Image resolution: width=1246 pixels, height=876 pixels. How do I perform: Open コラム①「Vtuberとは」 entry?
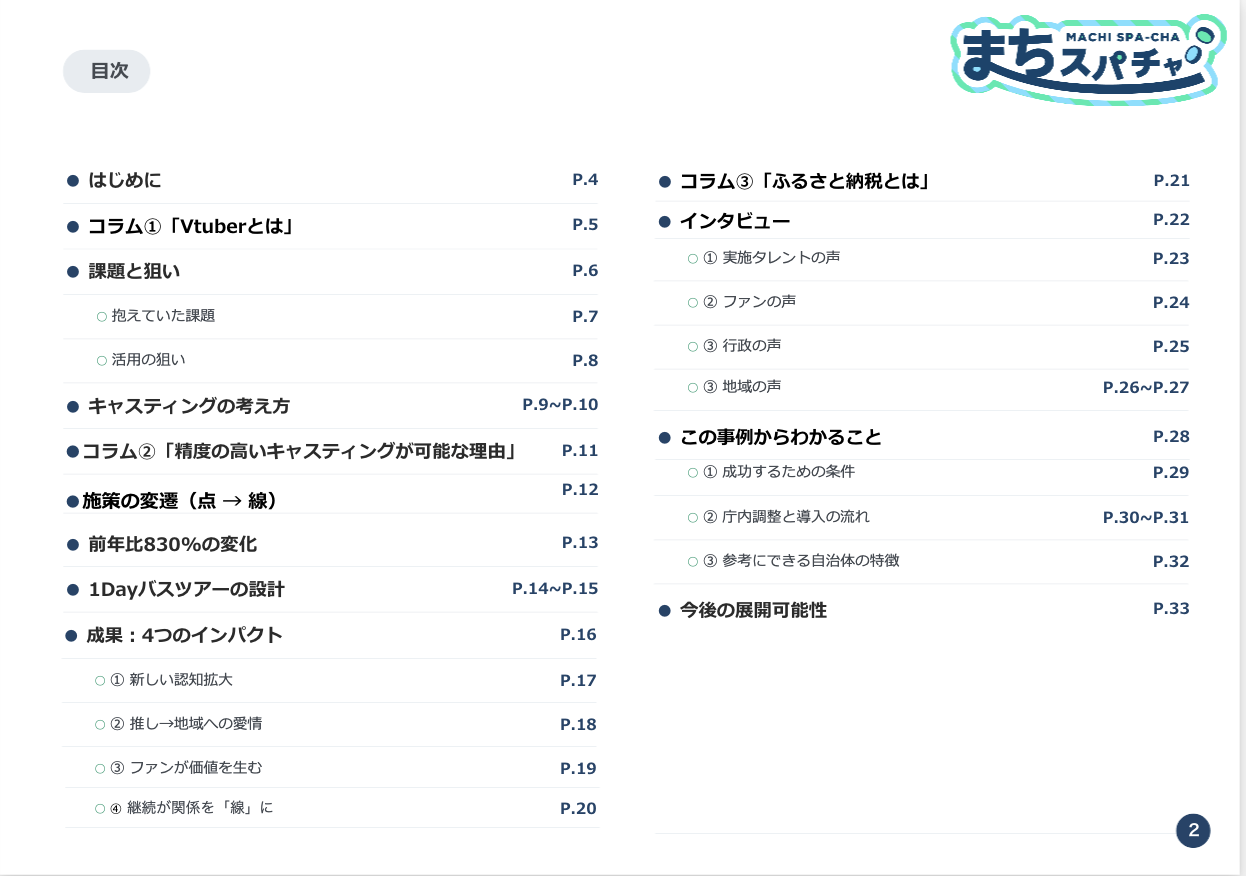[191, 227]
